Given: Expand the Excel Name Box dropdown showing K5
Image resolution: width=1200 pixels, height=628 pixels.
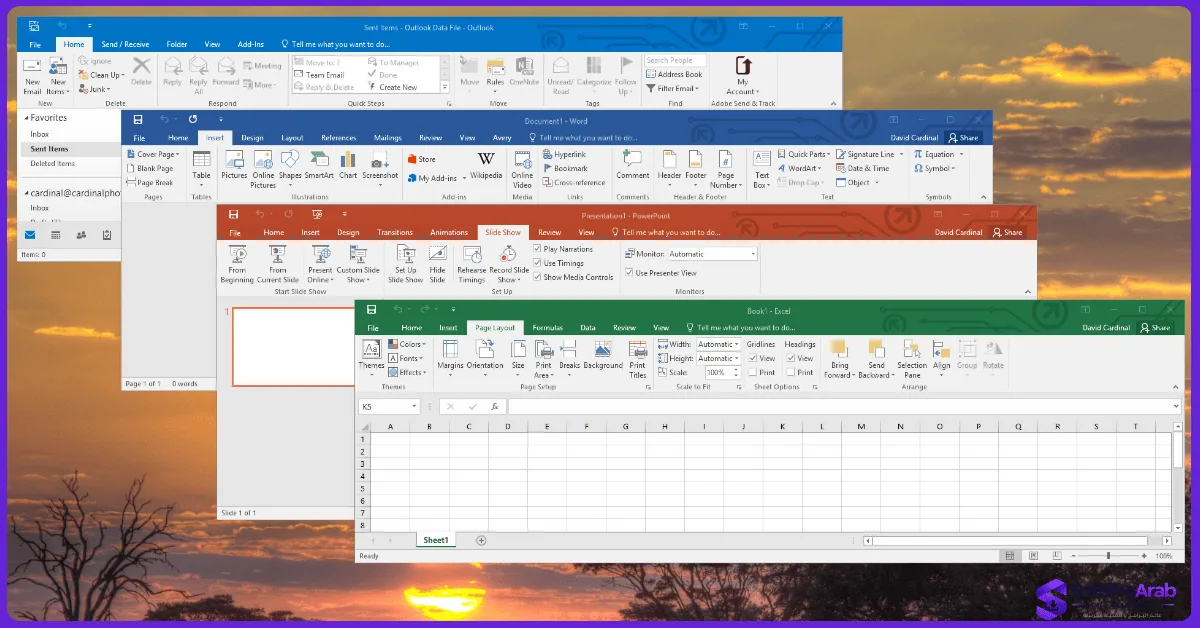Looking at the screenshot, I should click(414, 407).
